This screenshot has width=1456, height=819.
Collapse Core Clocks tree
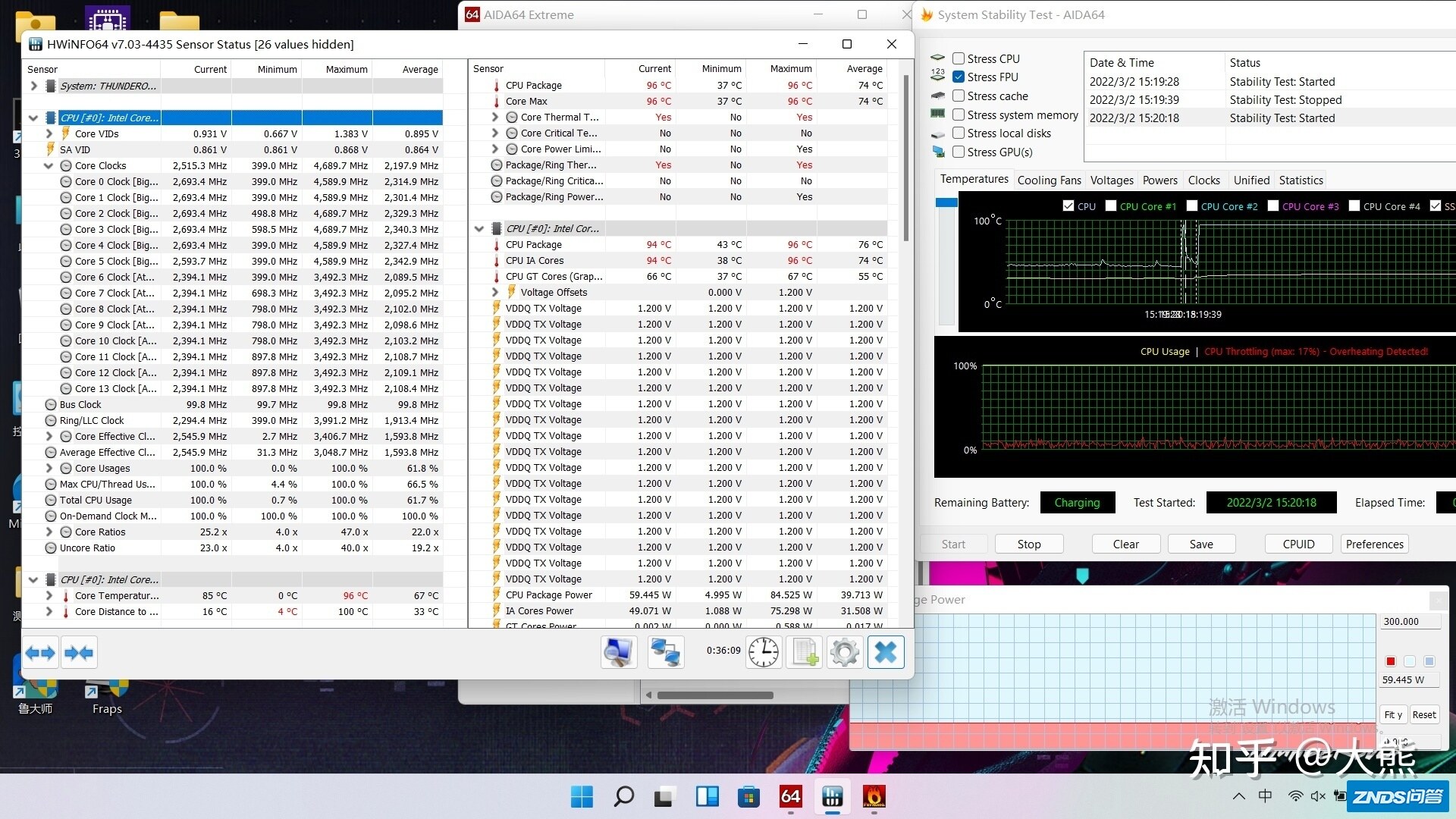pos(49,165)
